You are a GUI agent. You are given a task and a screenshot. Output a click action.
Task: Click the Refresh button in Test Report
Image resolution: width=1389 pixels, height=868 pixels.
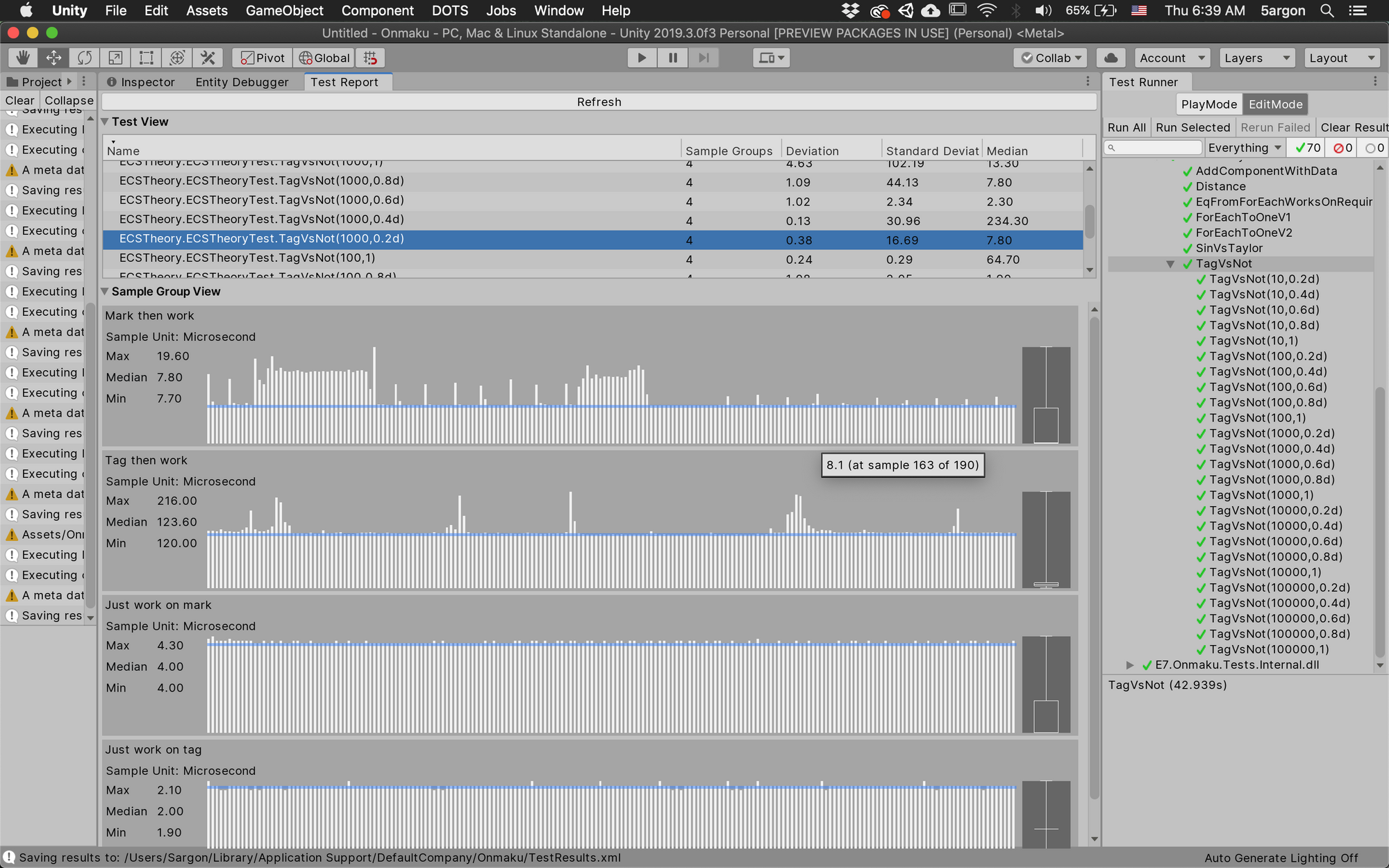pyautogui.click(x=599, y=101)
